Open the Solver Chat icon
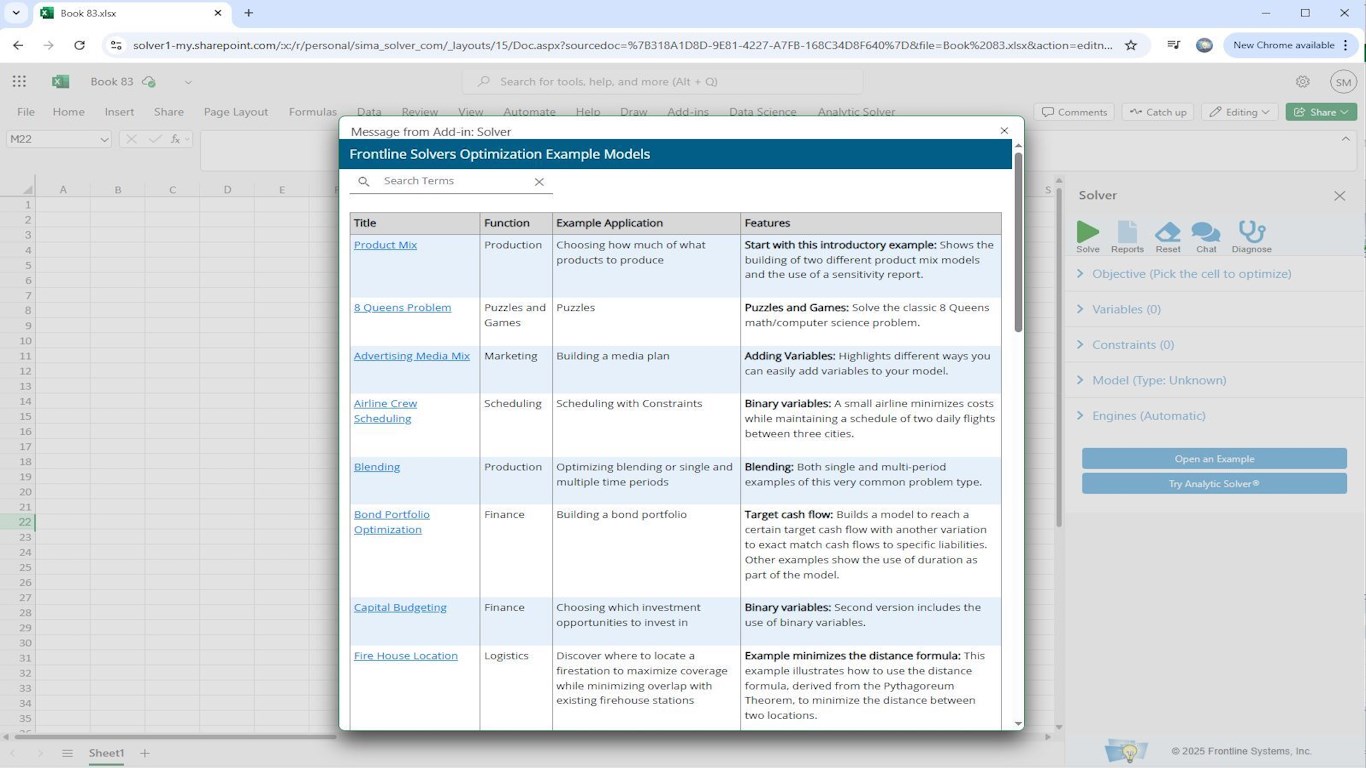The width and height of the screenshot is (1366, 768). (1206, 232)
